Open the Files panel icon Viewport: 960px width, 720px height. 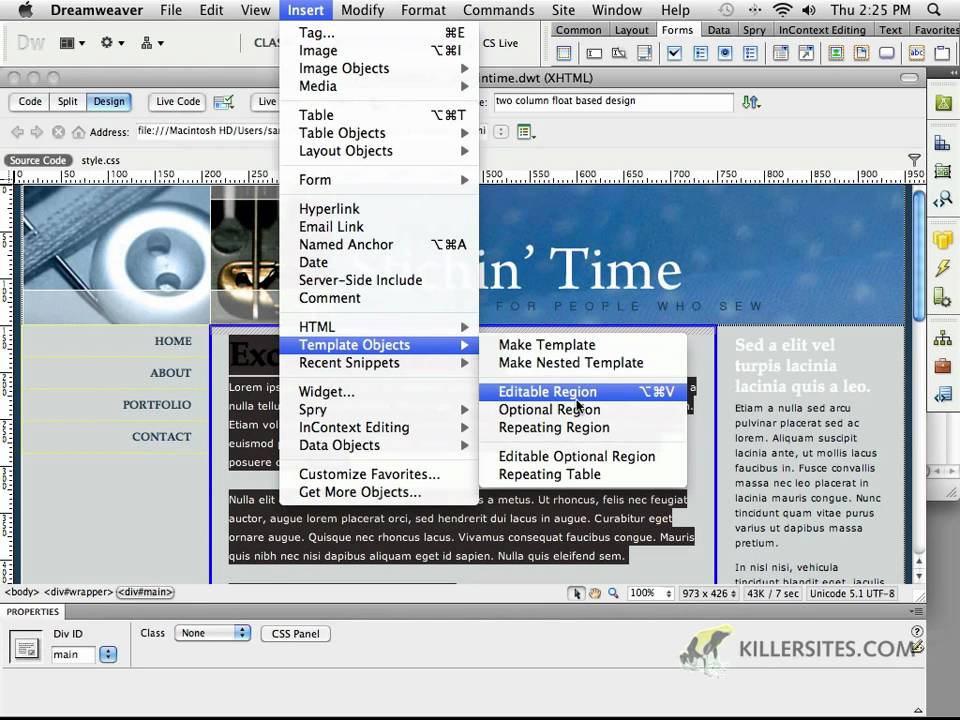pyautogui.click(x=943, y=337)
